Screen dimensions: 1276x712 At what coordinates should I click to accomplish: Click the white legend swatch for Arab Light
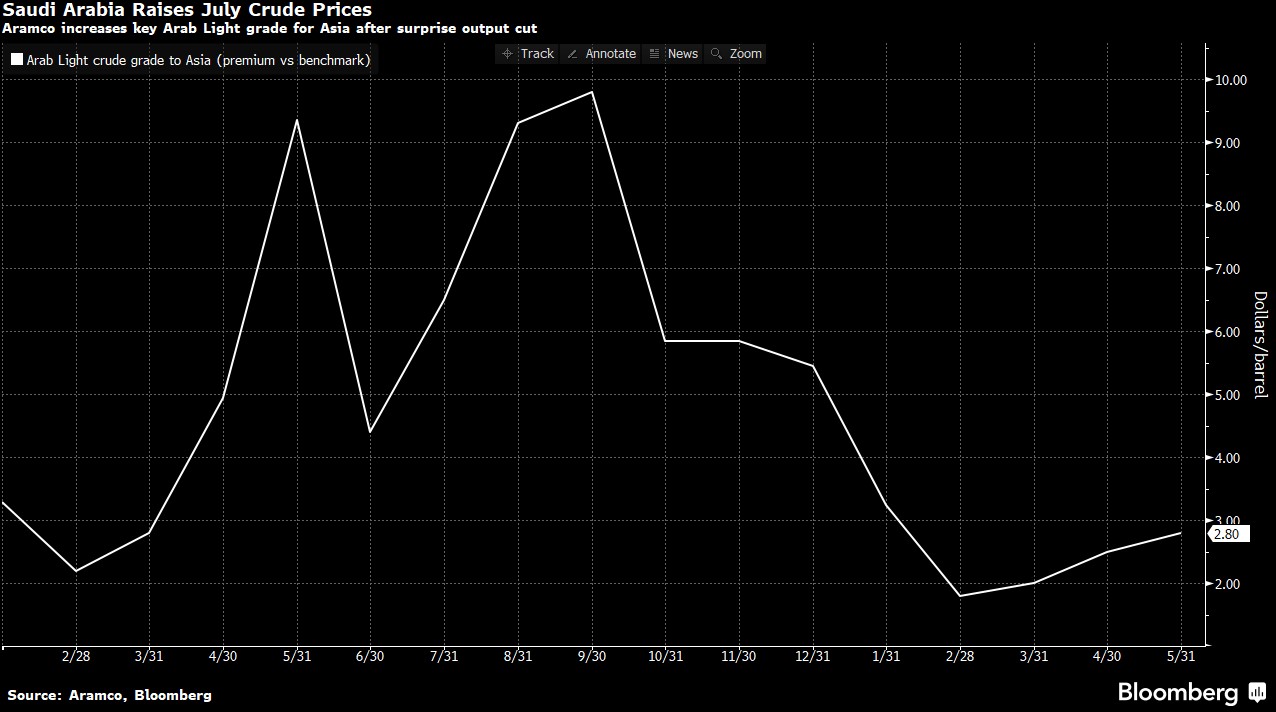coord(17,60)
